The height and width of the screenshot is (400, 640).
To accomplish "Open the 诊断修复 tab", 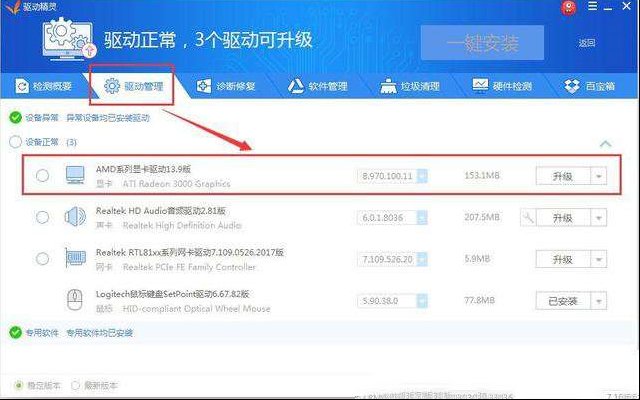I will (x=226, y=86).
